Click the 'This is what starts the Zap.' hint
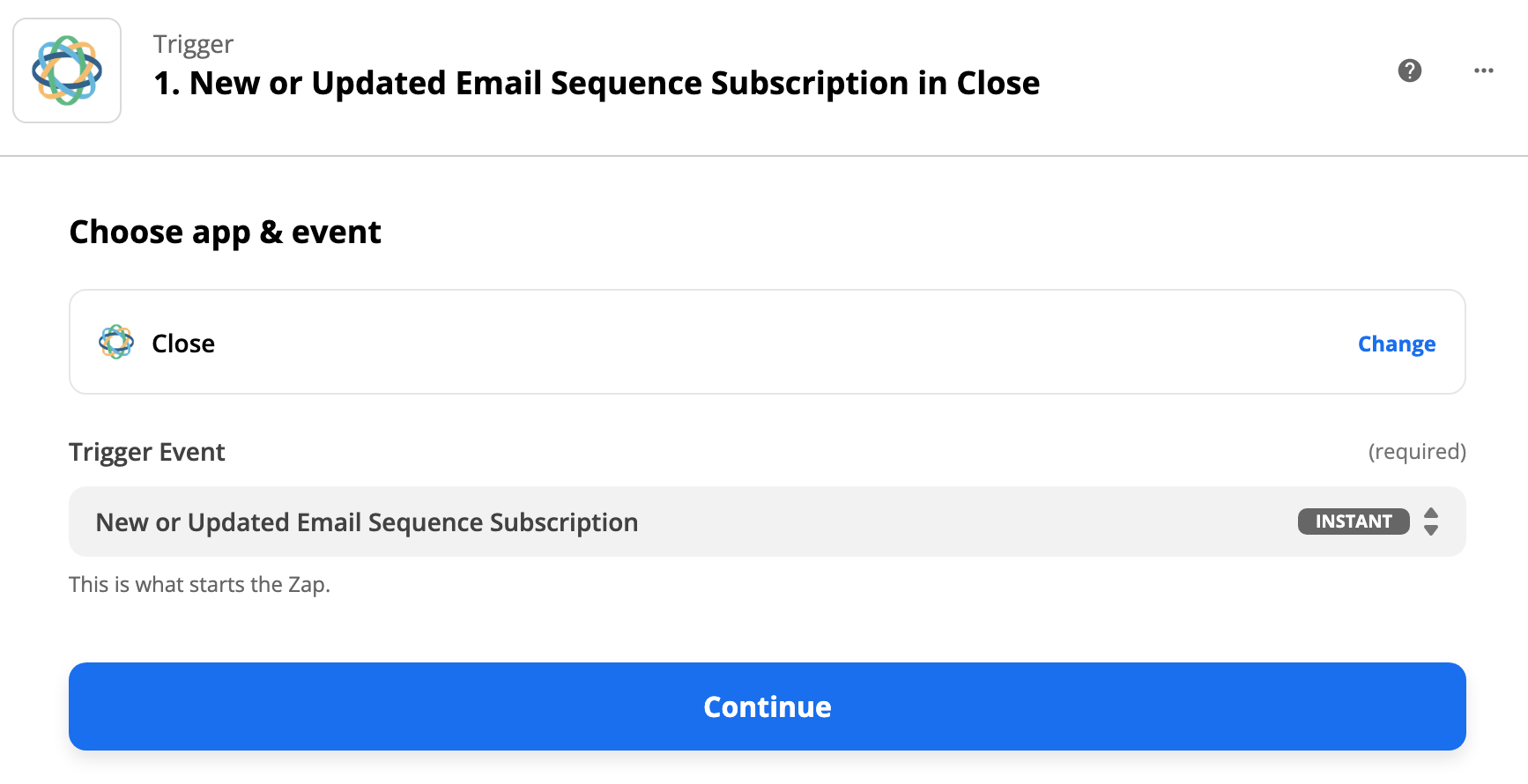The height and width of the screenshot is (784, 1528). tap(199, 585)
